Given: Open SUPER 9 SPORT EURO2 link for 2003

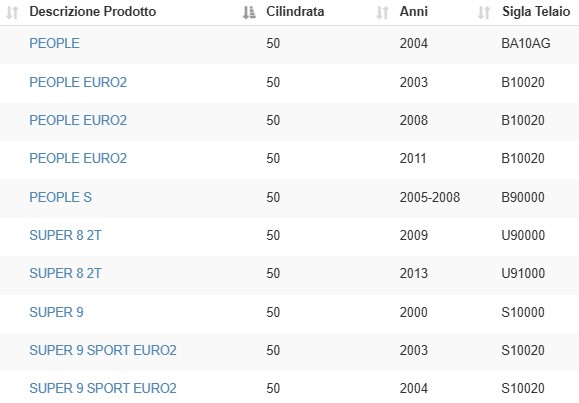Looking at the screenshot, I should pyautogui.click(x=103, y=350).
